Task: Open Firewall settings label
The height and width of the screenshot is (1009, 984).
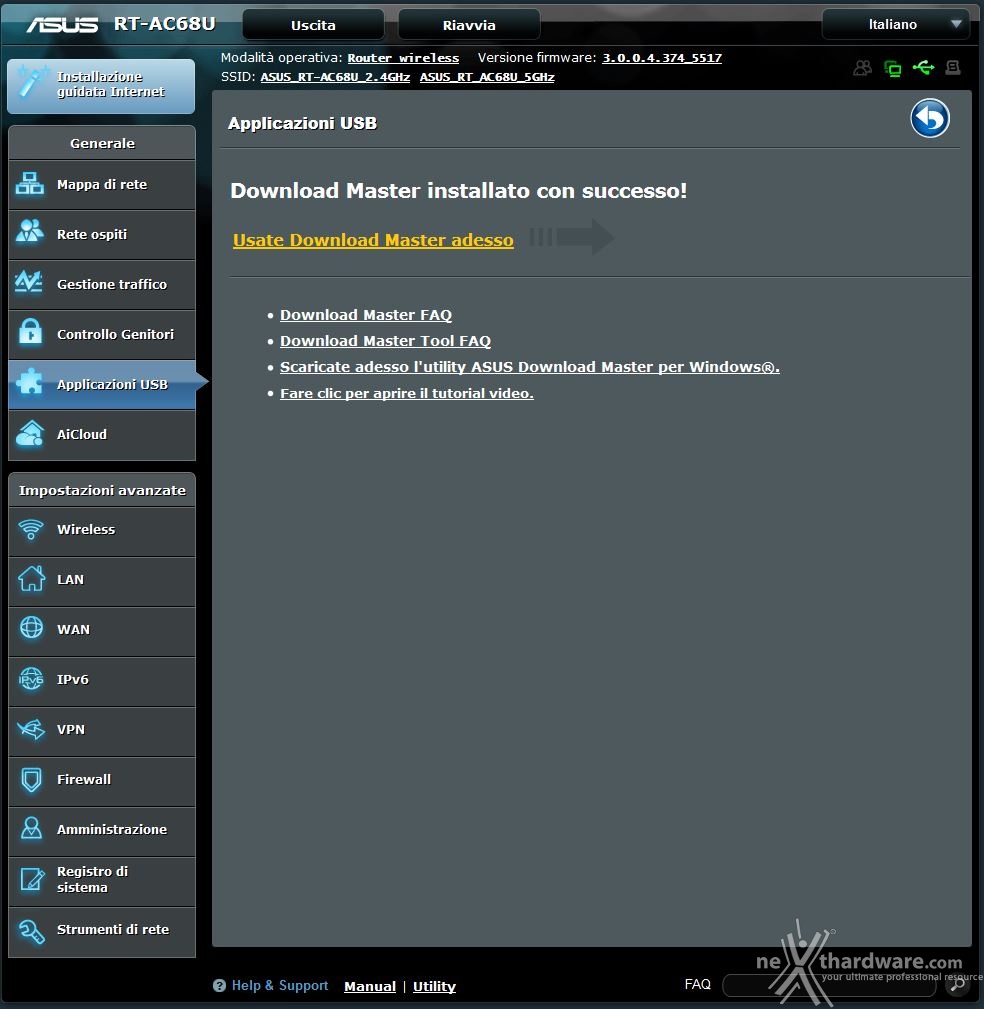Action: (x=84, y=779)
